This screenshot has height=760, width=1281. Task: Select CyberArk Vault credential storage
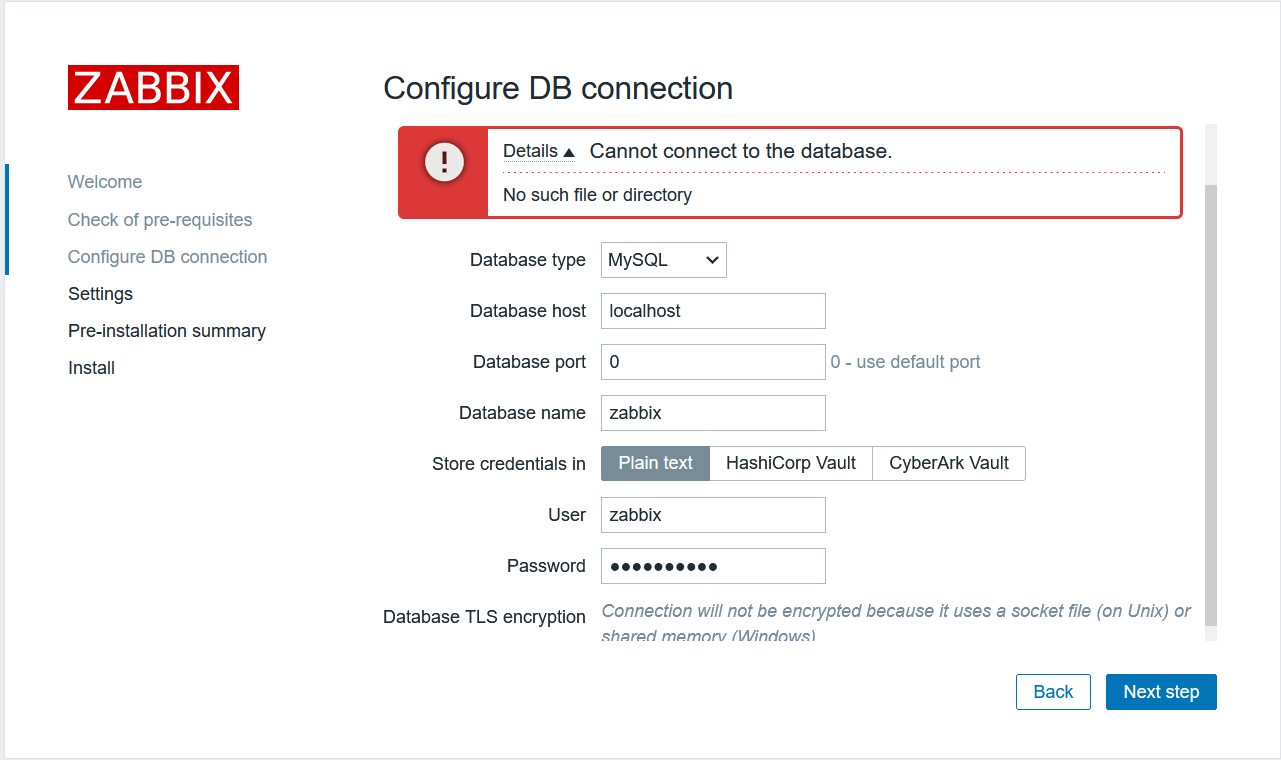(x=949, y=463)
